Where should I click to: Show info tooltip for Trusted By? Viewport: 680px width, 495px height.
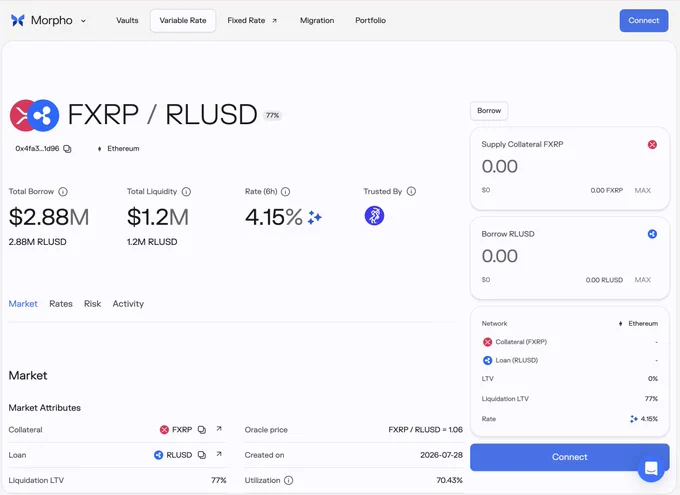[411, 191]
